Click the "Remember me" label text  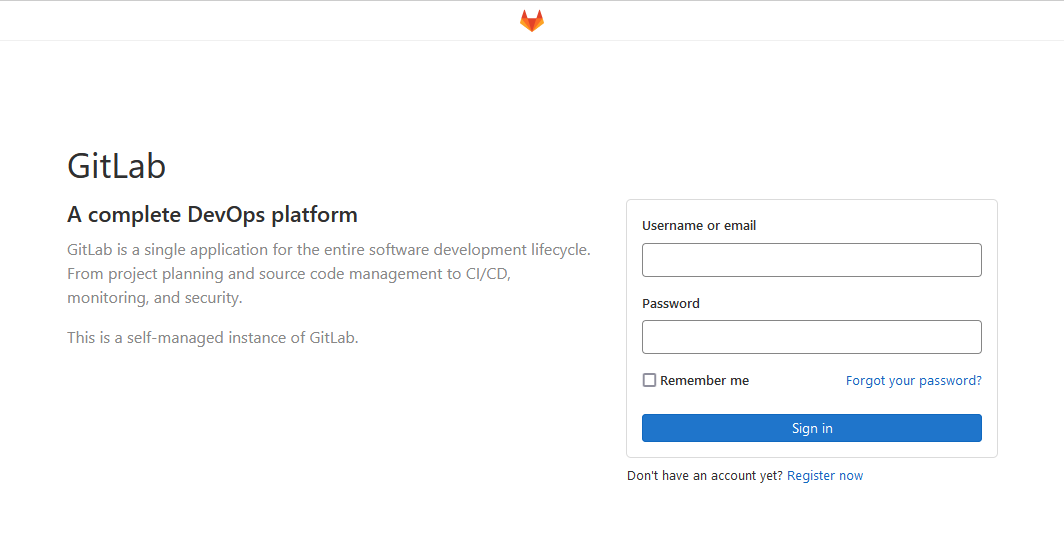click(x=704, y=381)
